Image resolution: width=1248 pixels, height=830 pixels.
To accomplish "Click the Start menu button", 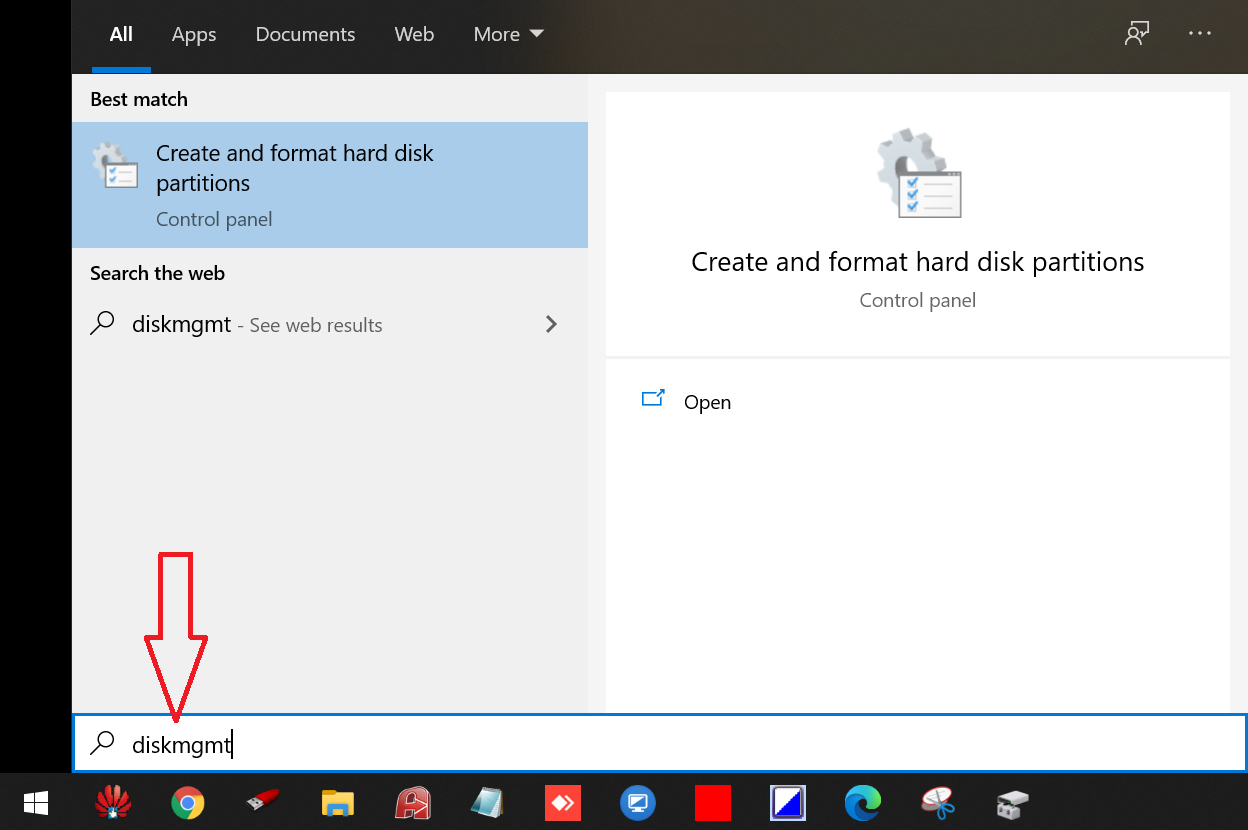I will (x=35, y=803).
